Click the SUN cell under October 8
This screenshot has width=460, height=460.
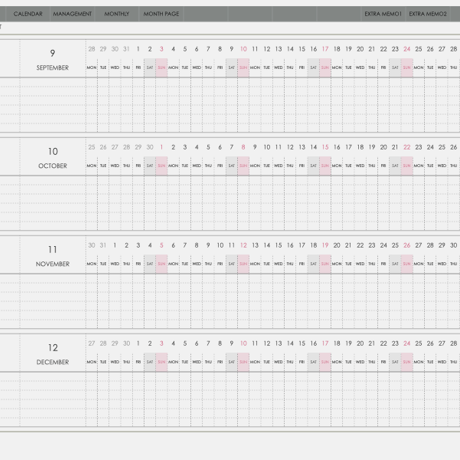click(x=243, y=166)
